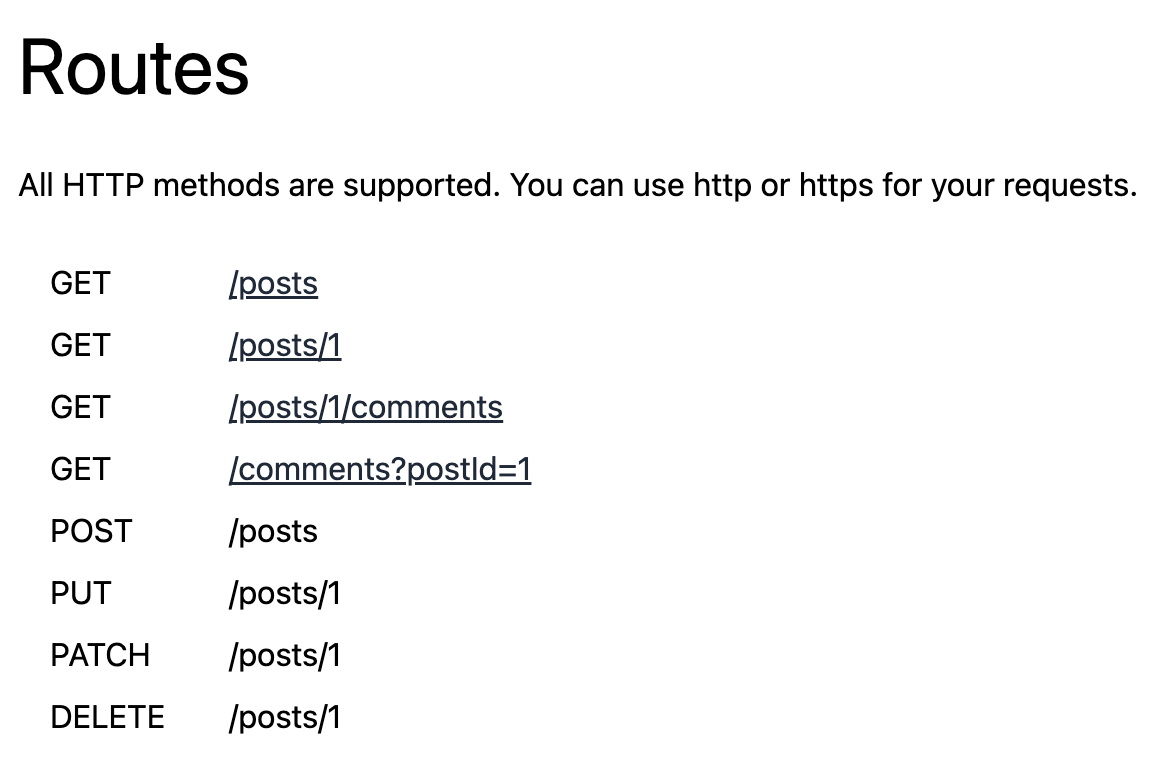The image size is (1170, 770).
Task: Click the DELETE method label
Action: (107, 717)
